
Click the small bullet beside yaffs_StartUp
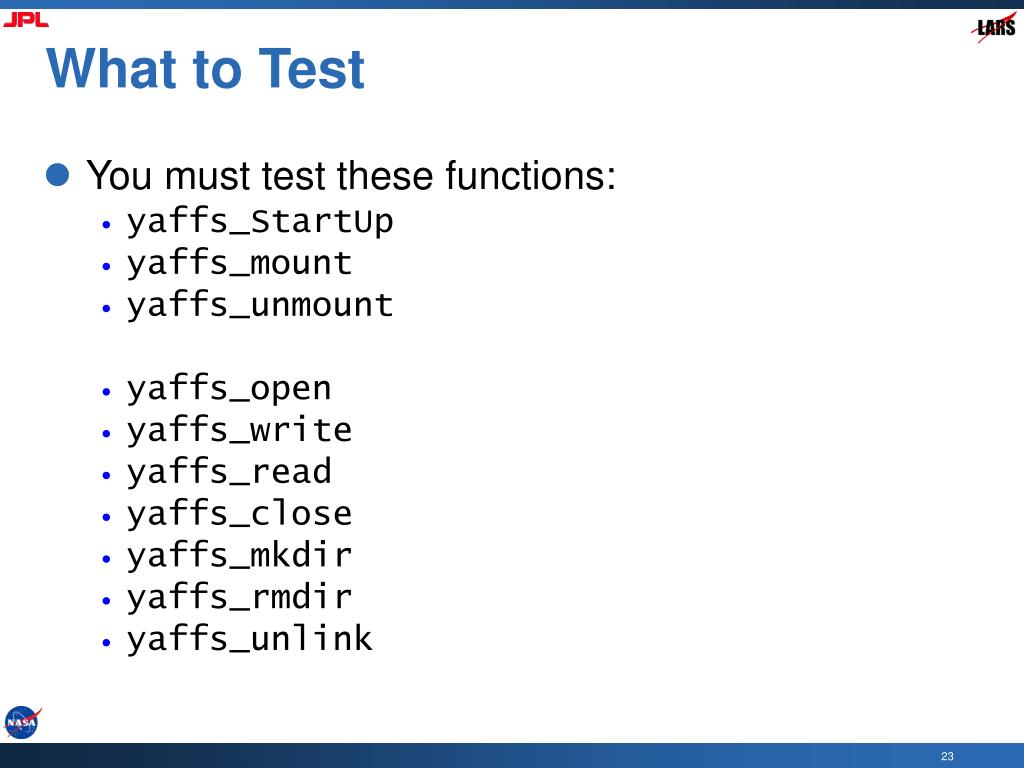[x=107, y=225]
